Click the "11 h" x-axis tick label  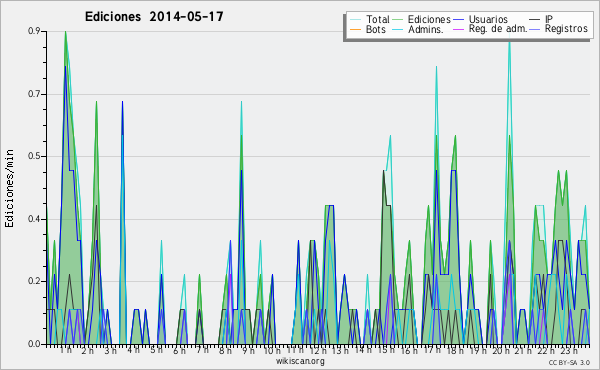[295, 350]
